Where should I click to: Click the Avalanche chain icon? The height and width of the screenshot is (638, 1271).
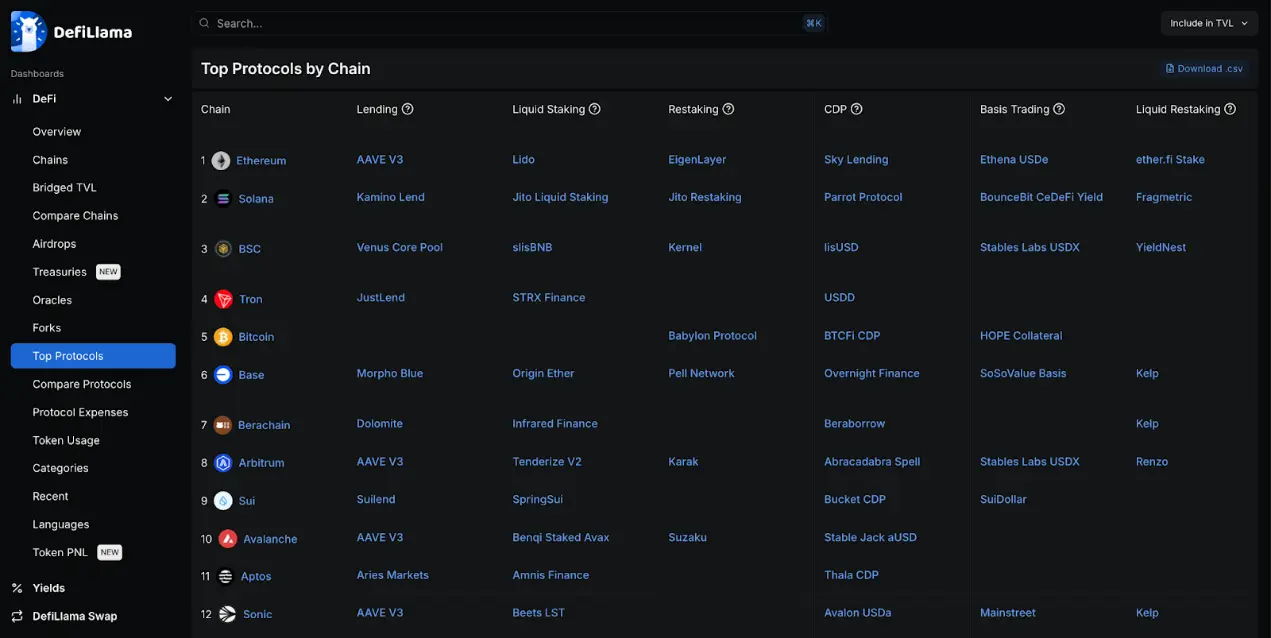pyautogui.click(x=228, y=539)
